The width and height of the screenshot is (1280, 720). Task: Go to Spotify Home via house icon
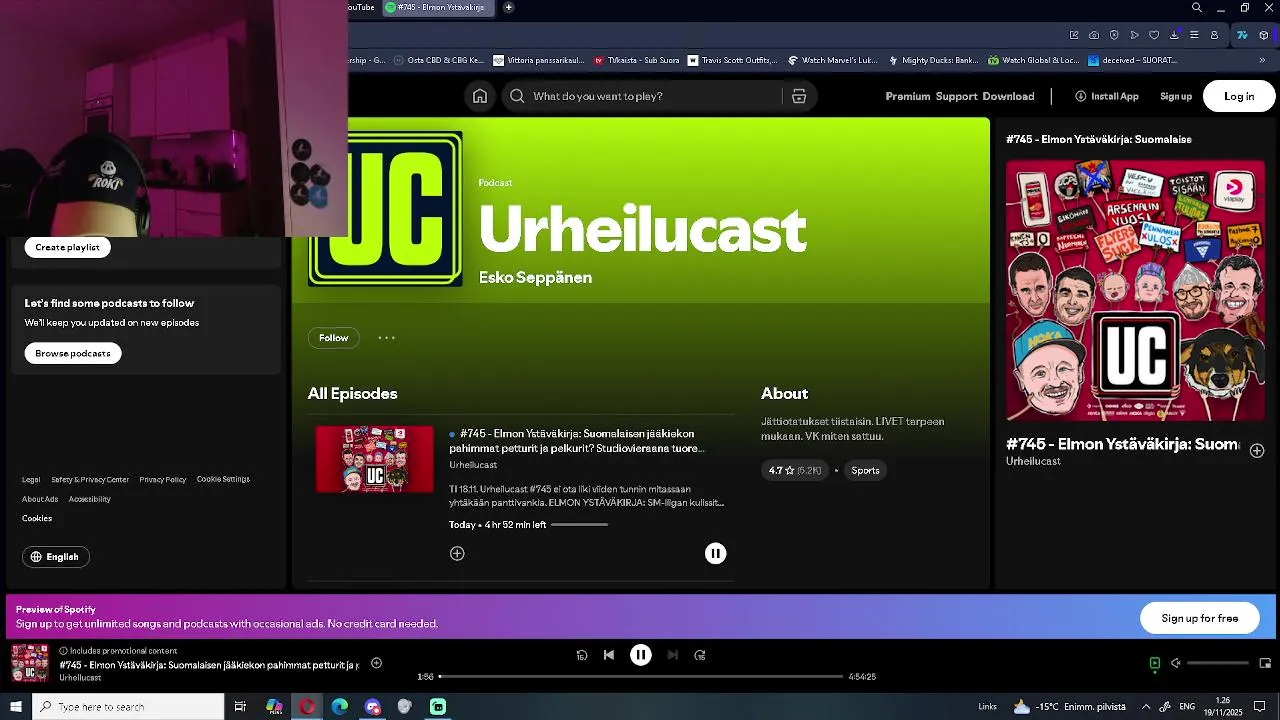pyautogui.click(x=480, y=96)
